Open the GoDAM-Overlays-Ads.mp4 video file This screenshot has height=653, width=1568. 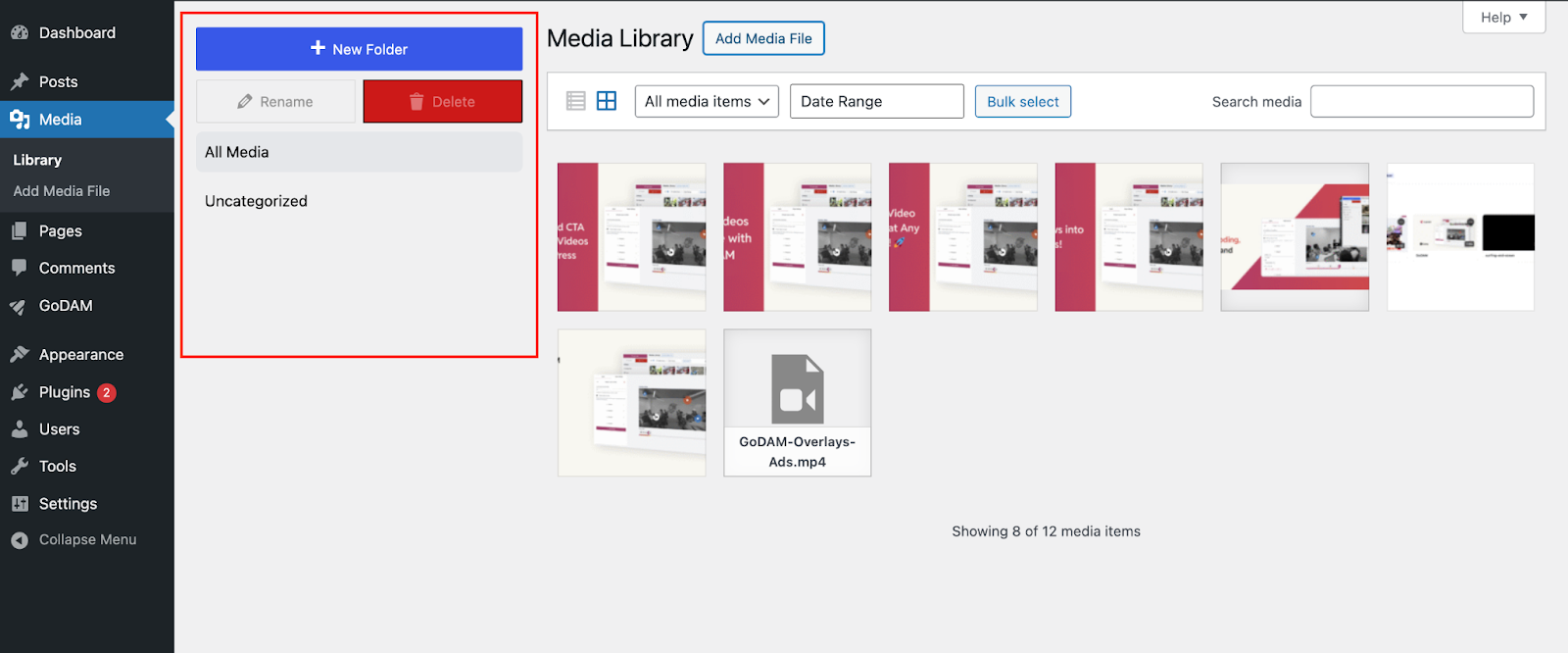pyautogui.click(x=797, y=403)
